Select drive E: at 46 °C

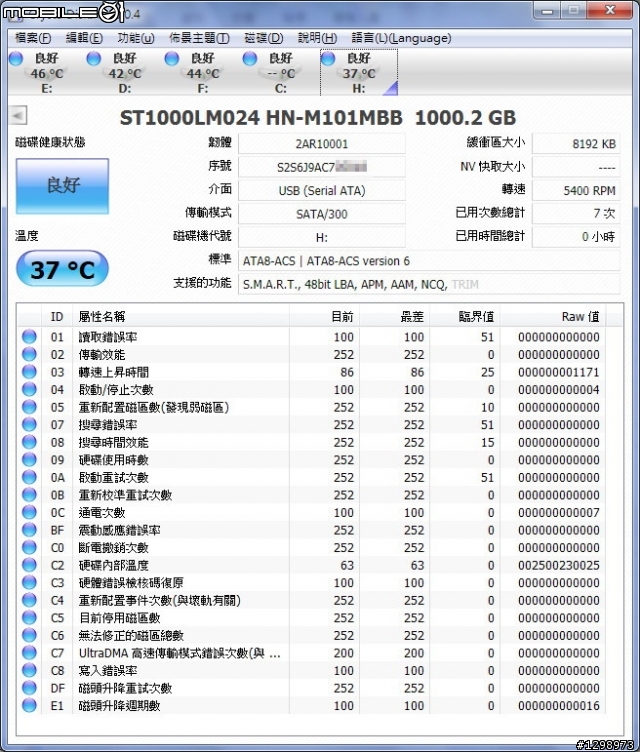41,73
